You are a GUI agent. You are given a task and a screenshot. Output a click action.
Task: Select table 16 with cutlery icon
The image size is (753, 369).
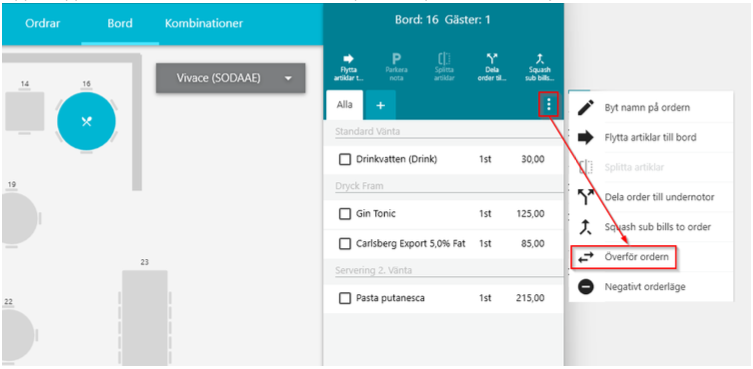[x=86, y=122]
